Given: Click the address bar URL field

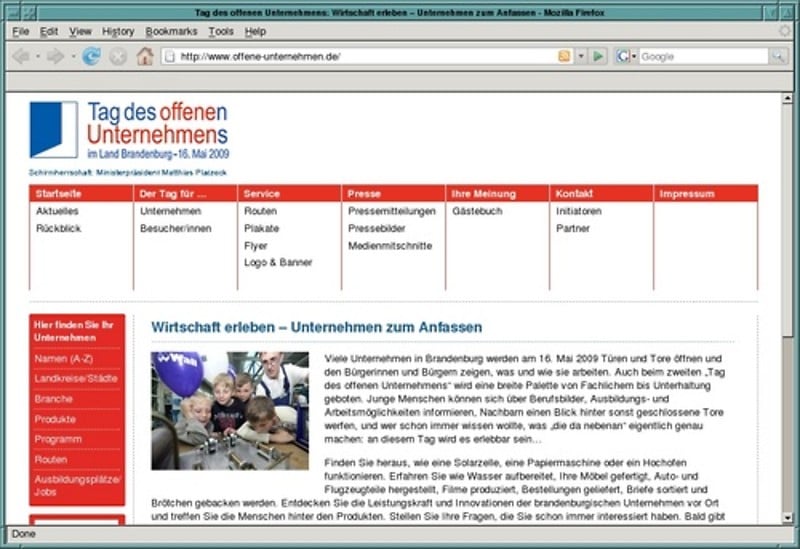Looking at the screenshot, I should (x=367, y=56).
